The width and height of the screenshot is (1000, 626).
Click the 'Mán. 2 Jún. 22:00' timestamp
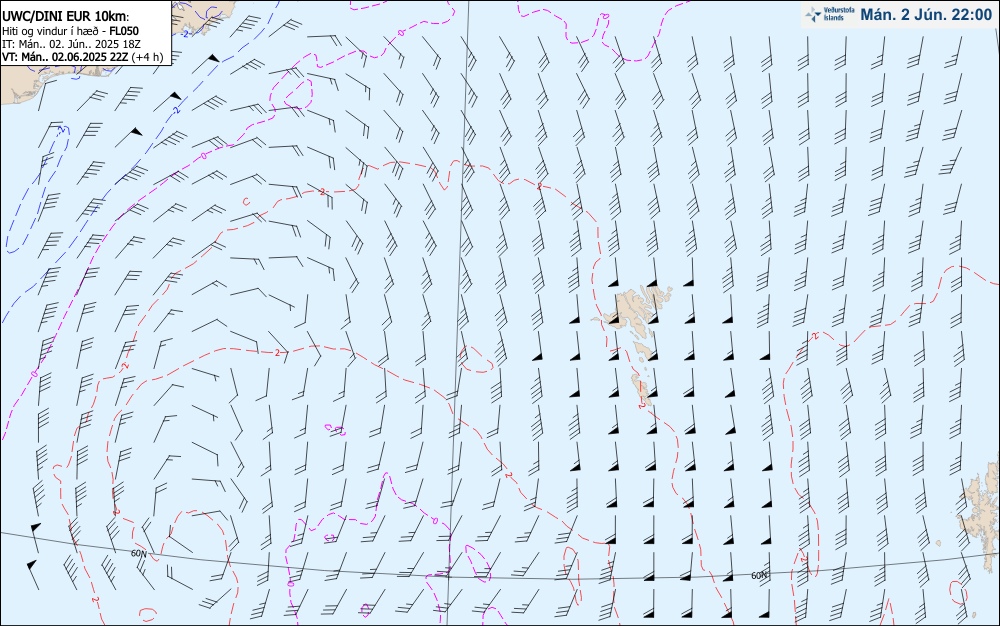(926, 14)
